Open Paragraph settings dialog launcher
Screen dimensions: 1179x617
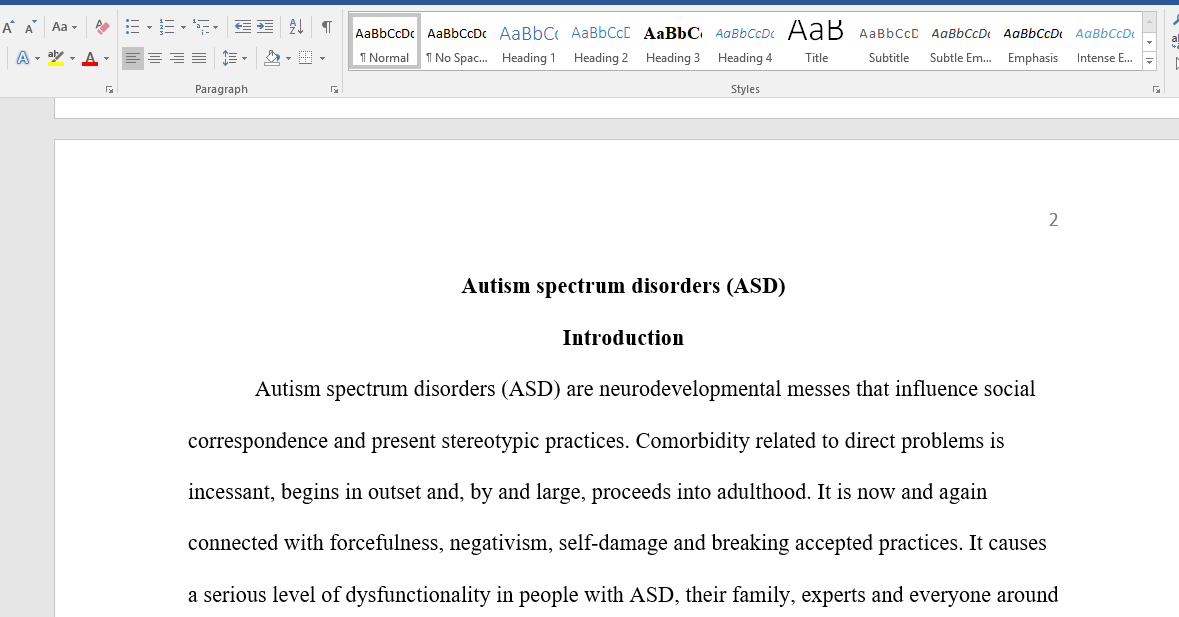[x=335, y=89]
